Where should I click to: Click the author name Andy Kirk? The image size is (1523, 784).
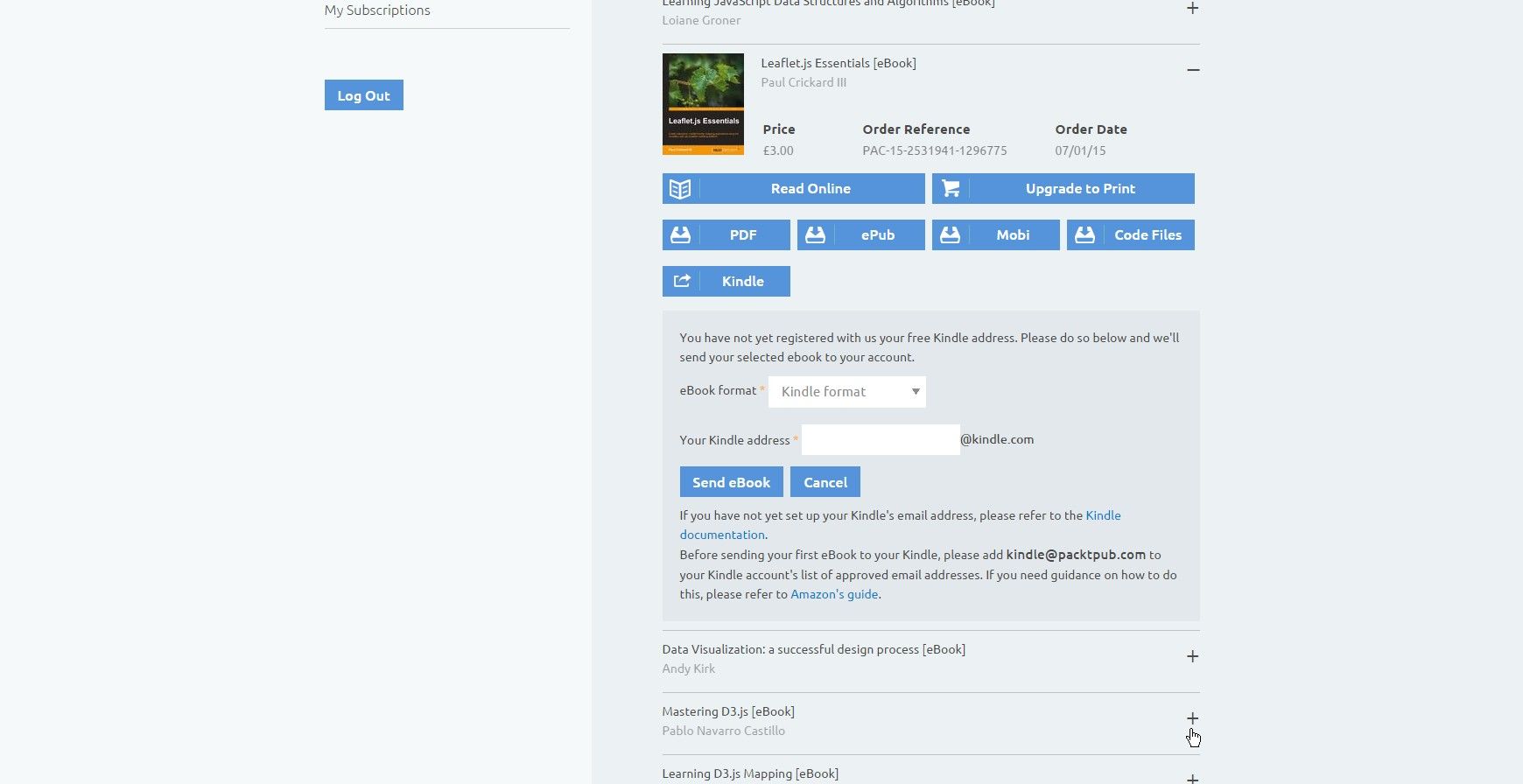(688, 668)
